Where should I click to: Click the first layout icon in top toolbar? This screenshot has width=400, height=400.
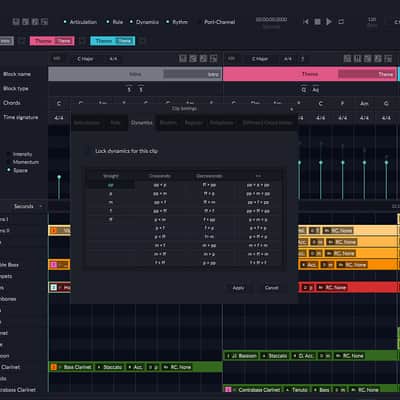(x=16, y=22)
